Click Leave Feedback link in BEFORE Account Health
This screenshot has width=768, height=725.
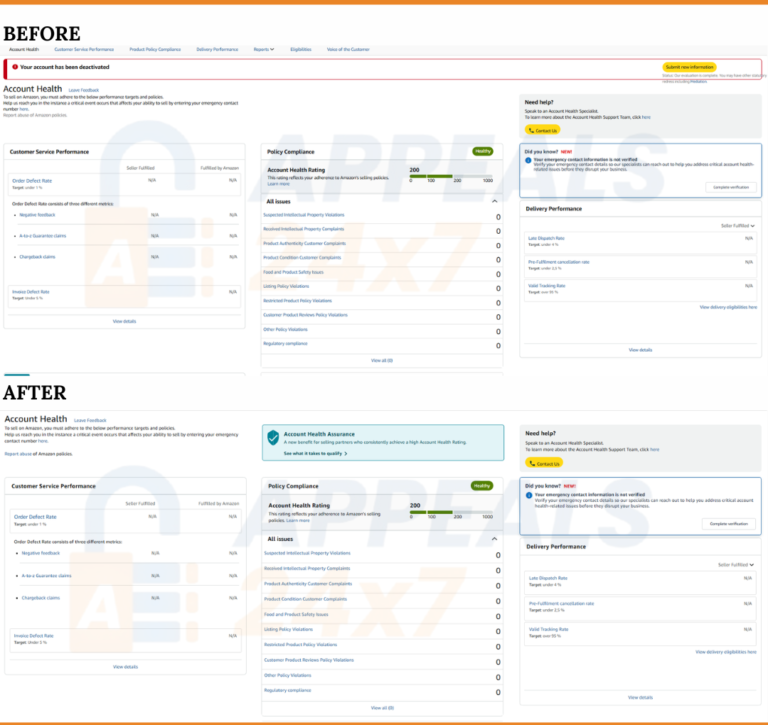pos(84,90)
